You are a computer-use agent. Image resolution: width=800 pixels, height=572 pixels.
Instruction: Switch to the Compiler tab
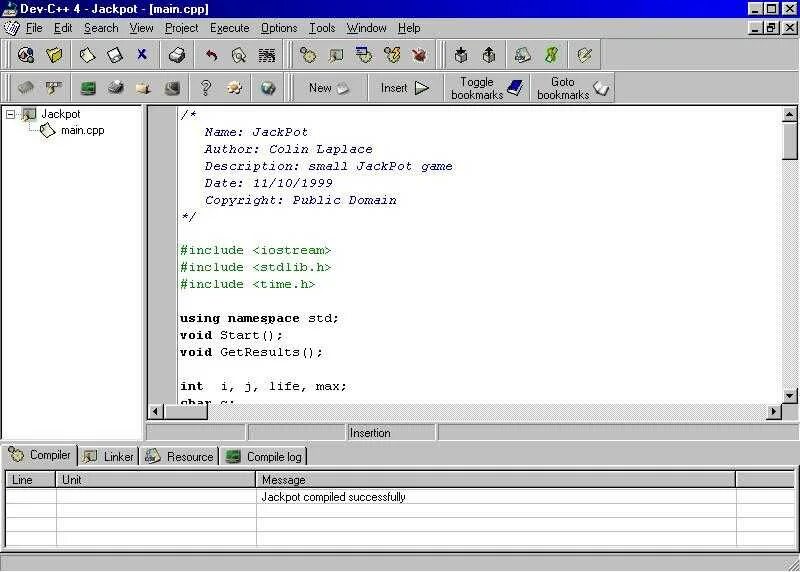[x=40, y=455]
